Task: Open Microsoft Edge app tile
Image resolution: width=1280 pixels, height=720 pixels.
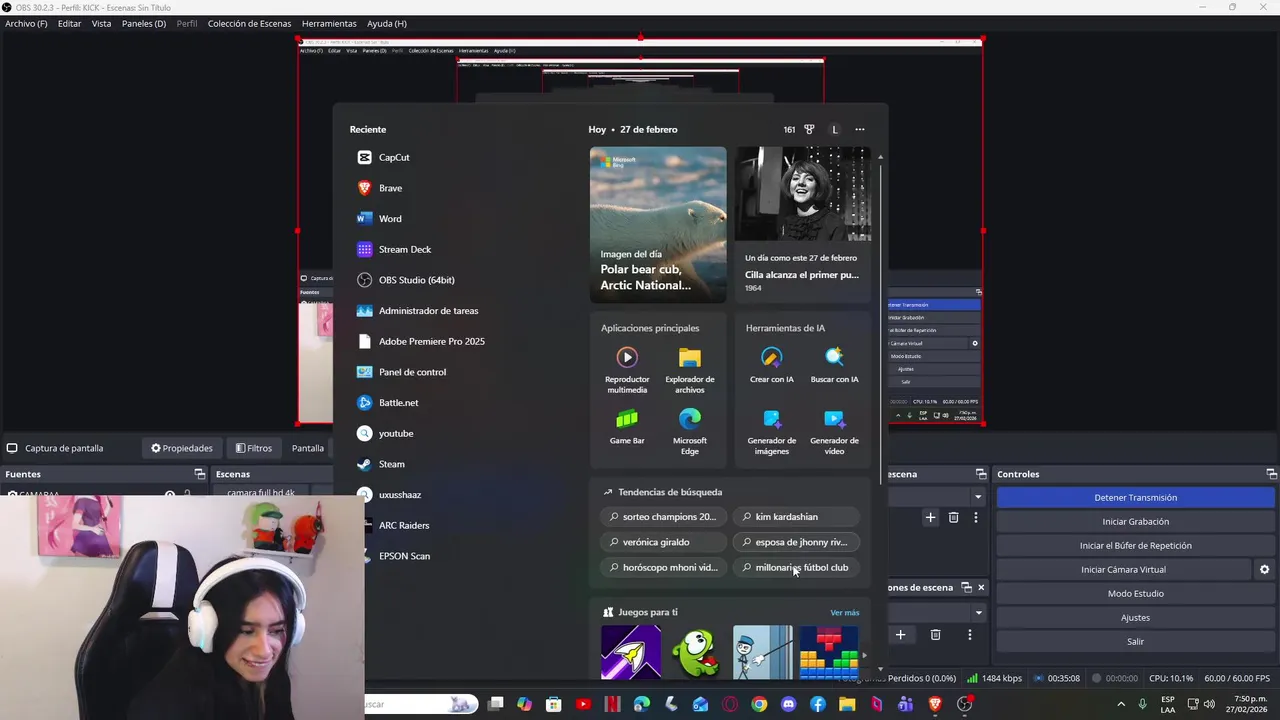Action: (690, 430)
